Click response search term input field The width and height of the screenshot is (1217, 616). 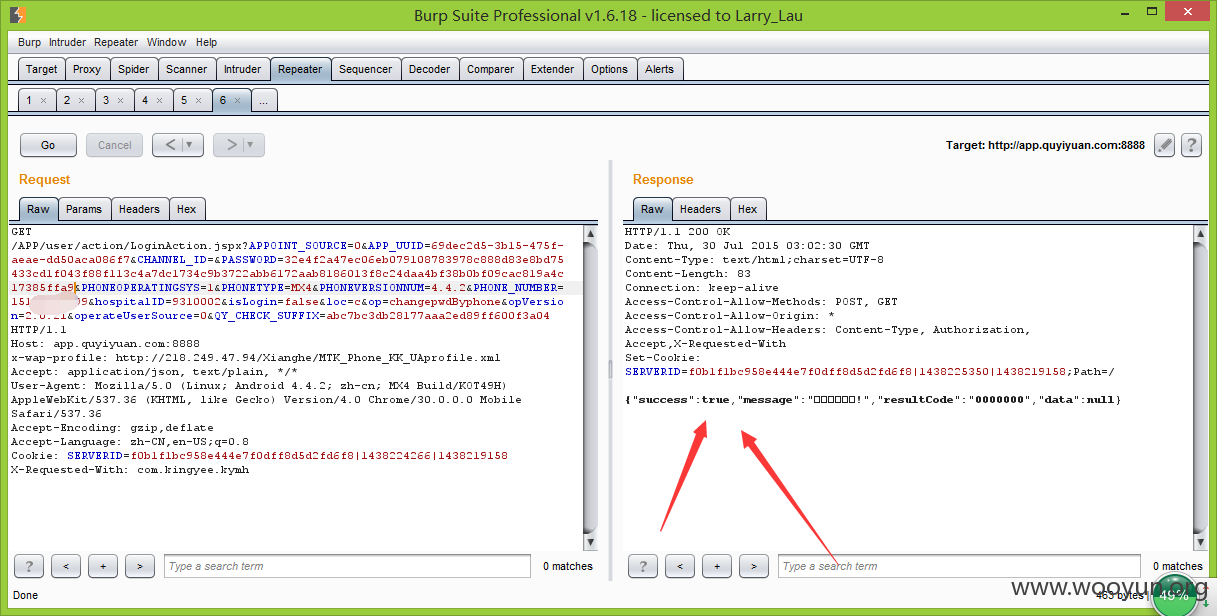click(x=959, y=566)
